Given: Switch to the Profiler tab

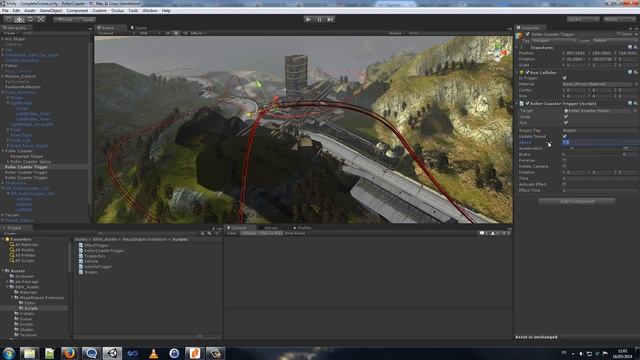Looking at the screenshot, I should coord(302,228).
